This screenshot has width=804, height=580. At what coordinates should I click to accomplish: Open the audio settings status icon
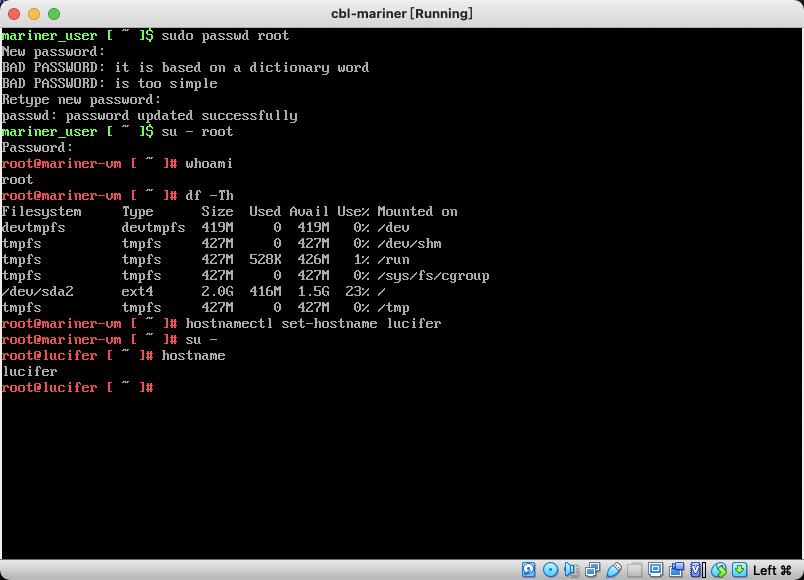pos(571,570)
